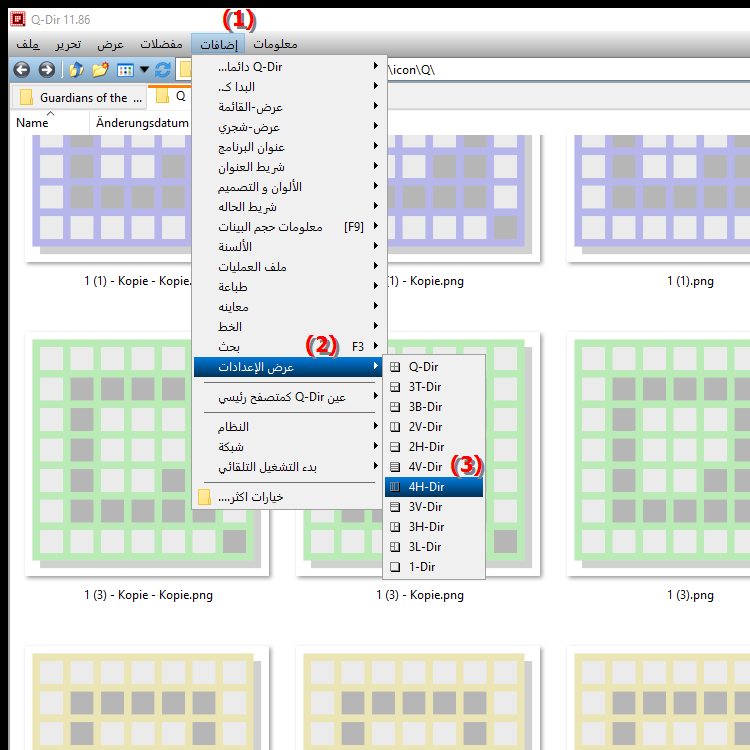Switch to the Q folder tab
Screen dimensions: 750x750
(x=170, y=96)
